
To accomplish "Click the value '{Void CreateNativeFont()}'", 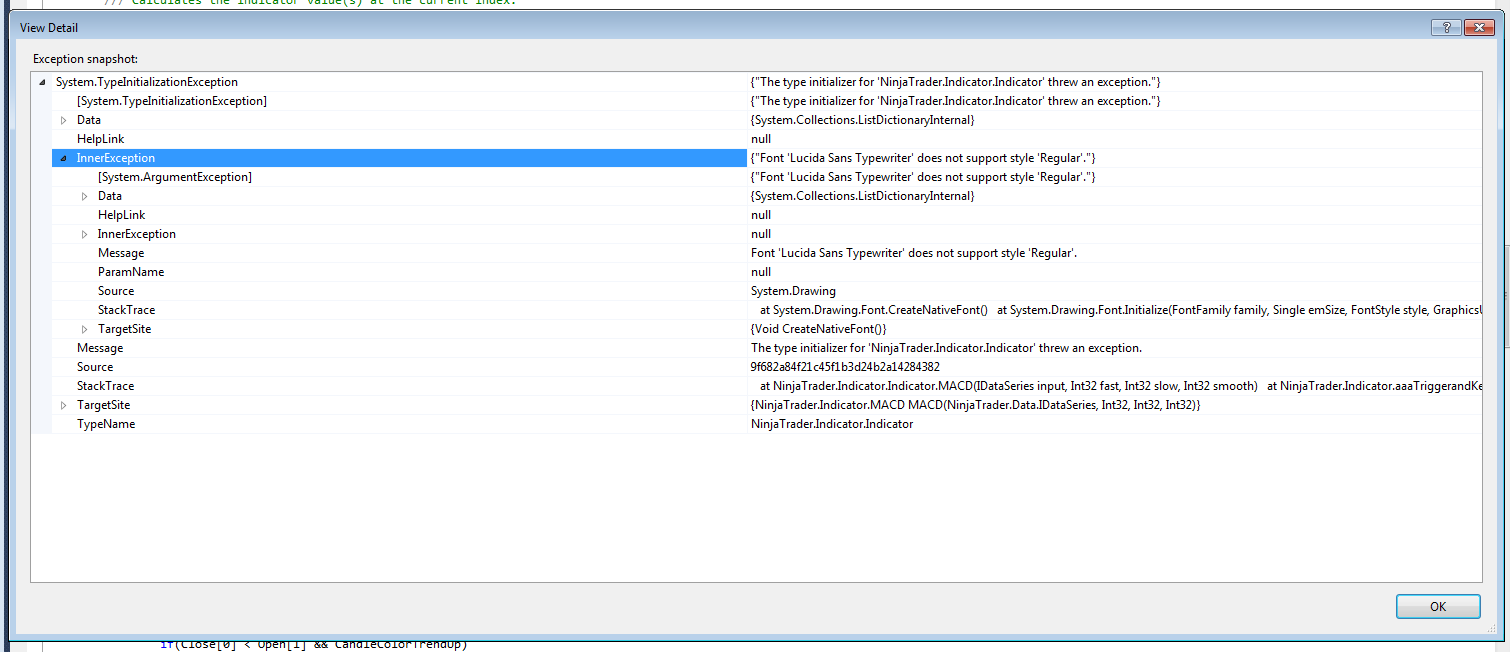I will point(818,329).
